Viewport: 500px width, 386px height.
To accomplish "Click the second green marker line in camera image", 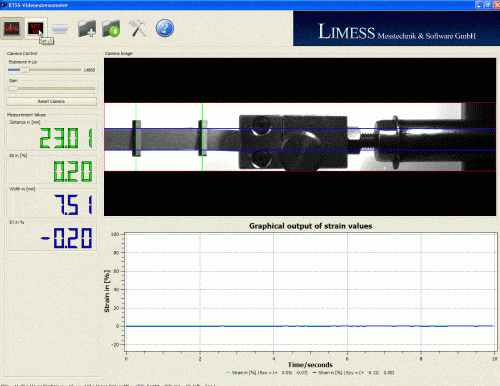I will (202, 137).
